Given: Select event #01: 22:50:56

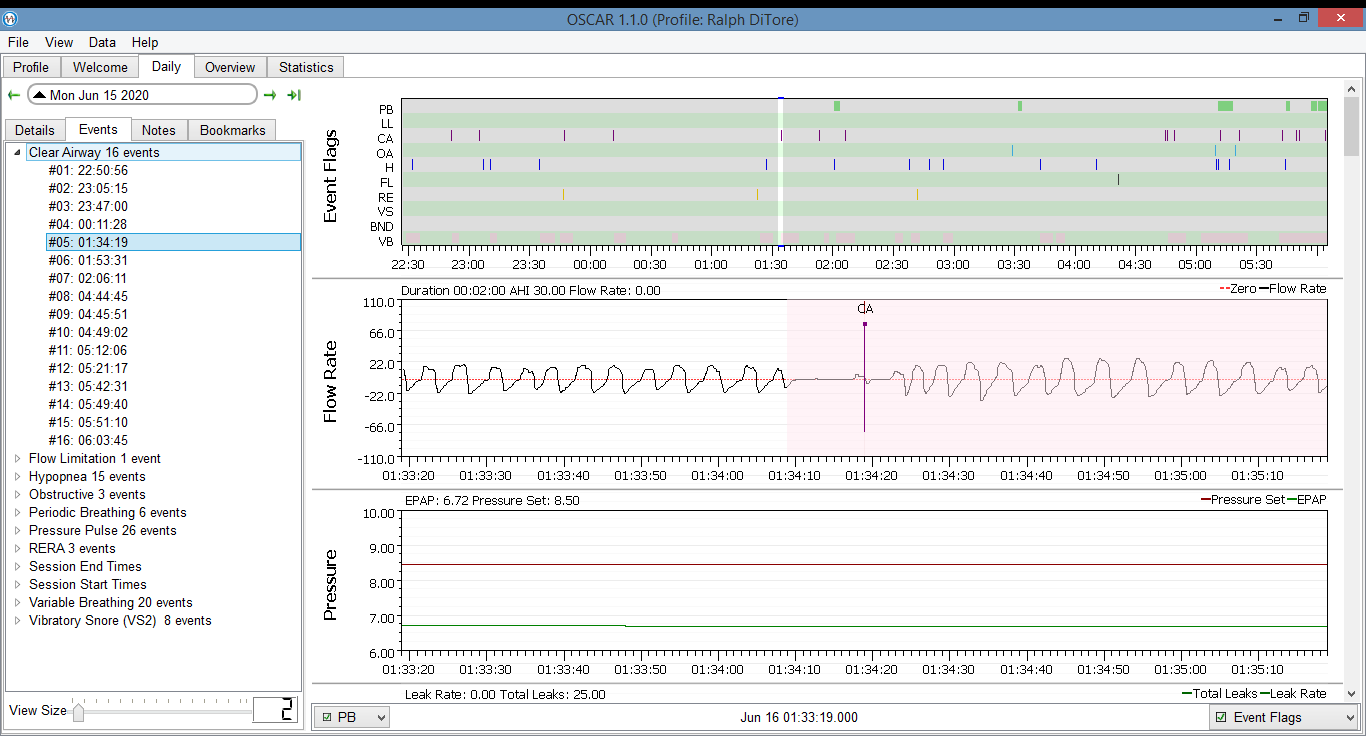Looking at the screenshot, I should [x=88, y=171].
